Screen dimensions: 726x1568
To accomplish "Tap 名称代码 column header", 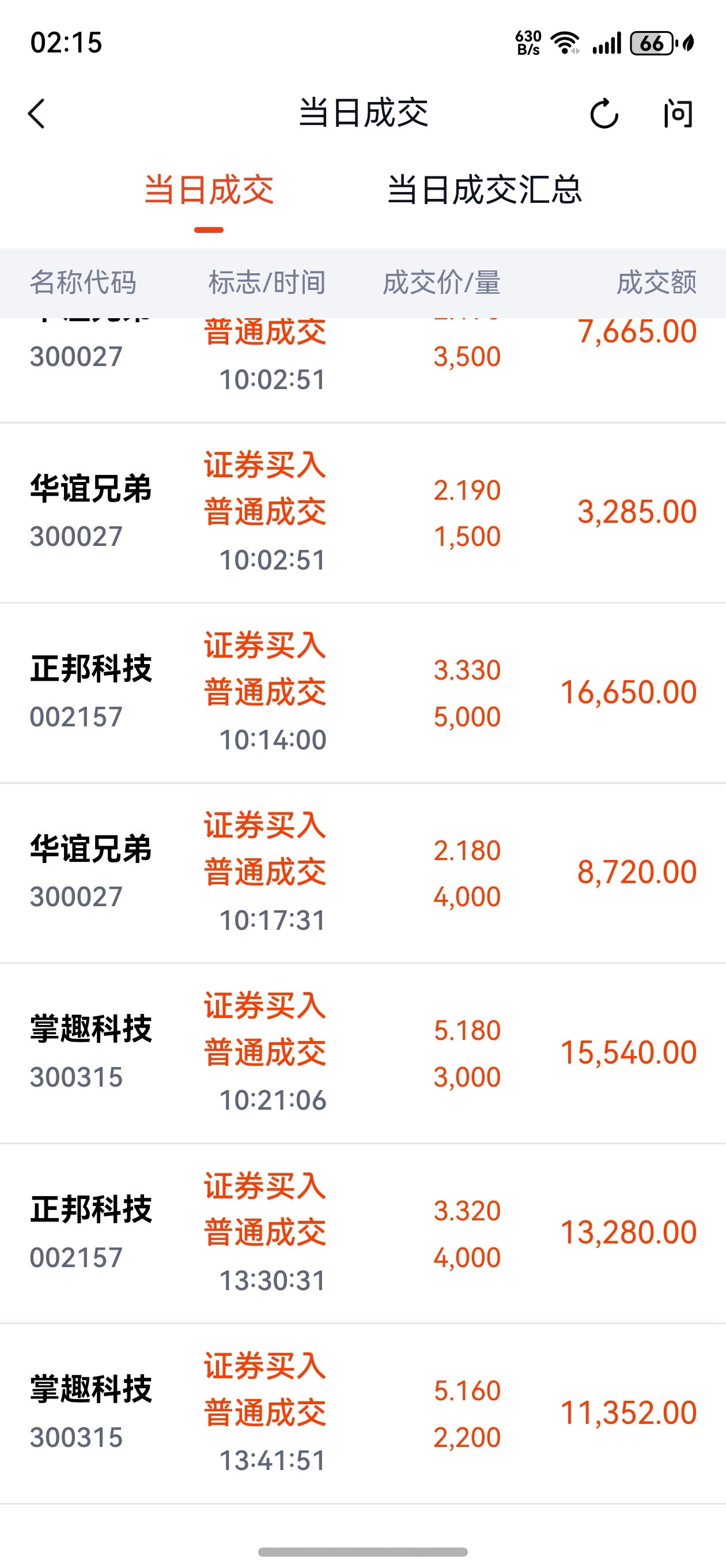I will pos(84,282).
